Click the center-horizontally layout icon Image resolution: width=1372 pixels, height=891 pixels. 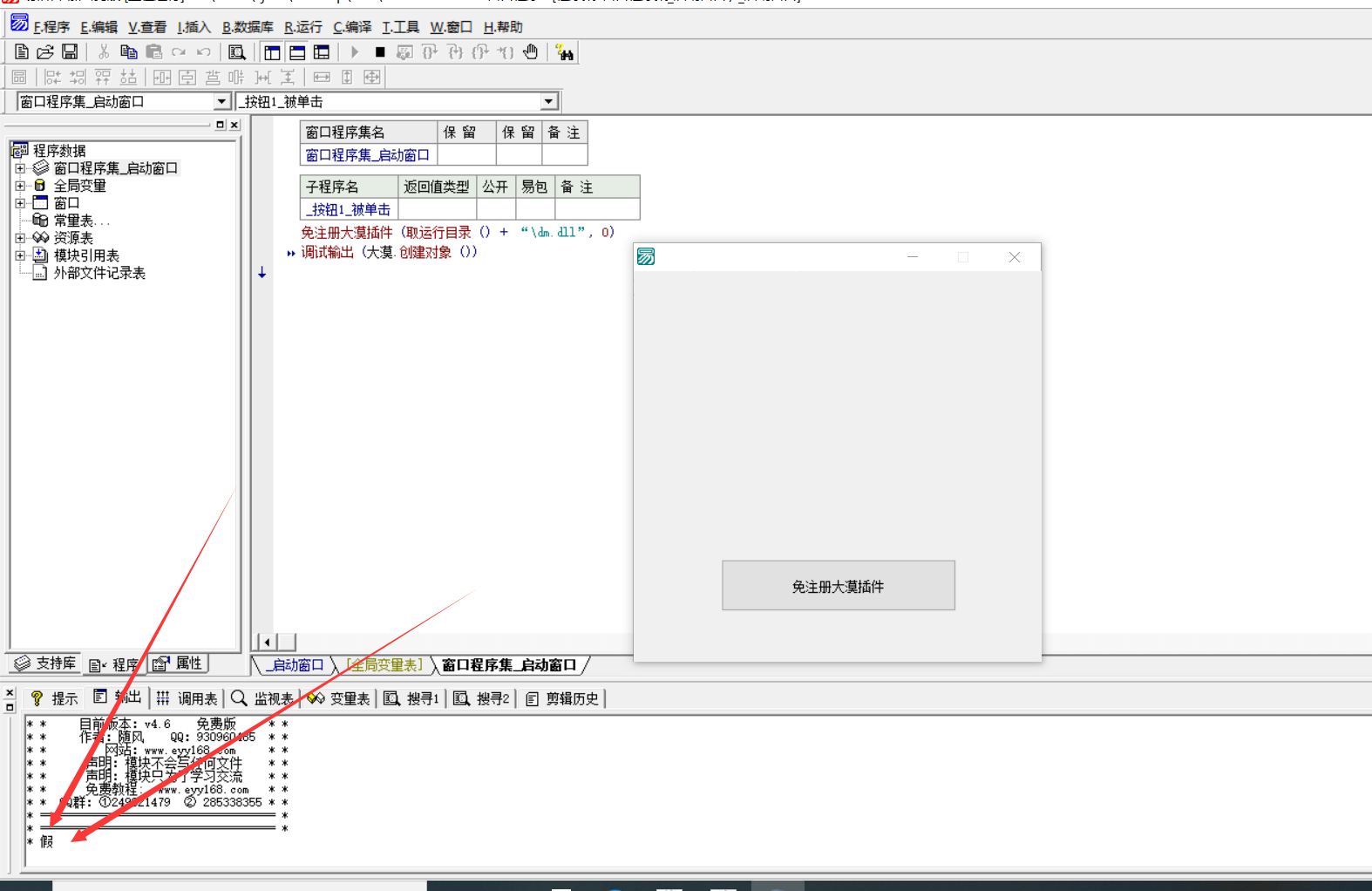[162, 78]
